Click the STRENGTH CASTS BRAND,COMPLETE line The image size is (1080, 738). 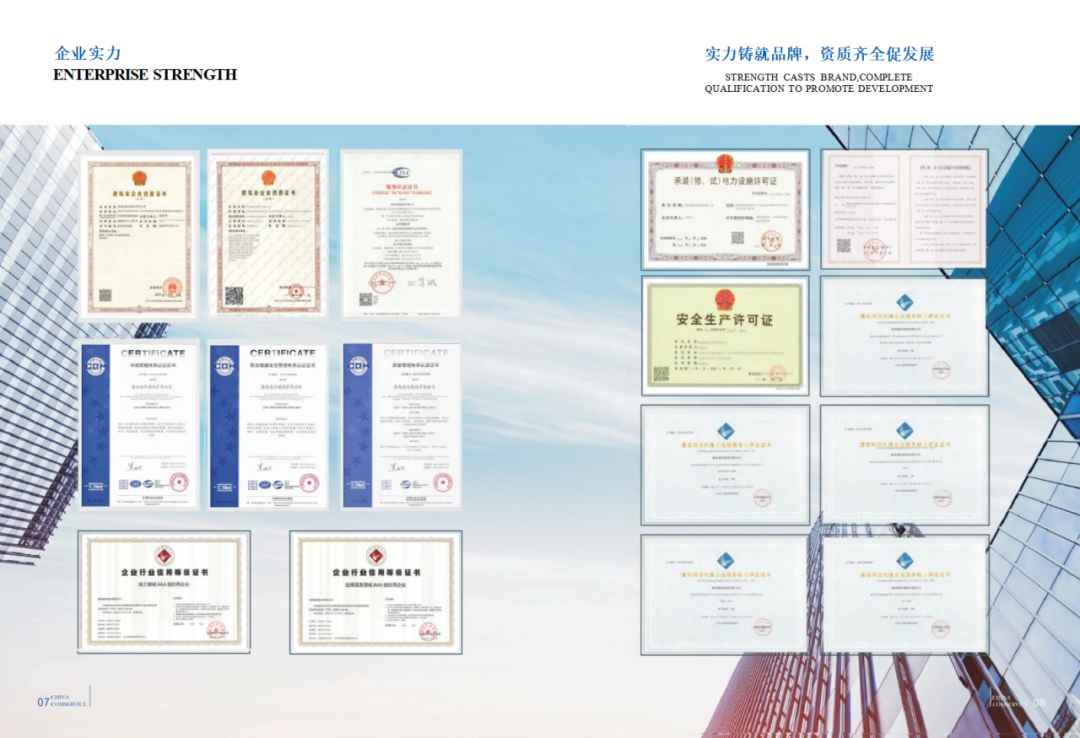(x=818, y=77)
